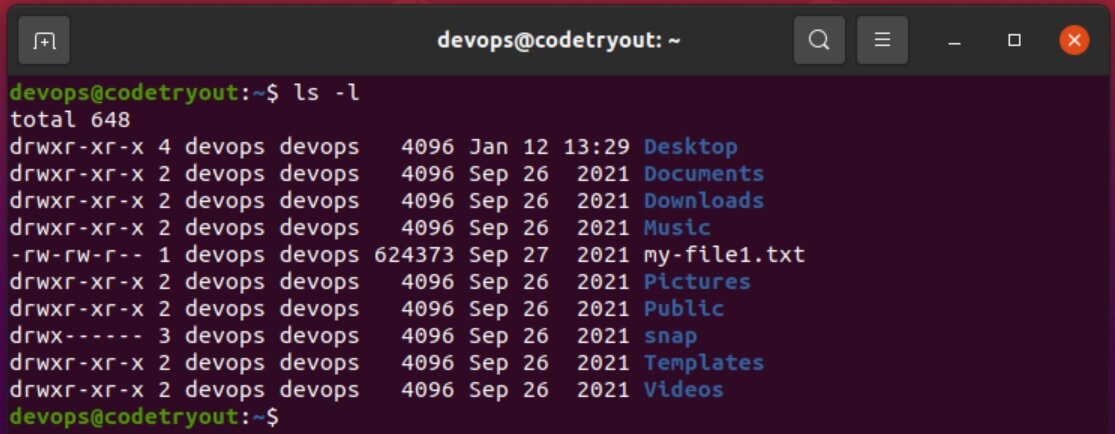
Task: Select the Videos directory entry
Action: click(683, 391)
